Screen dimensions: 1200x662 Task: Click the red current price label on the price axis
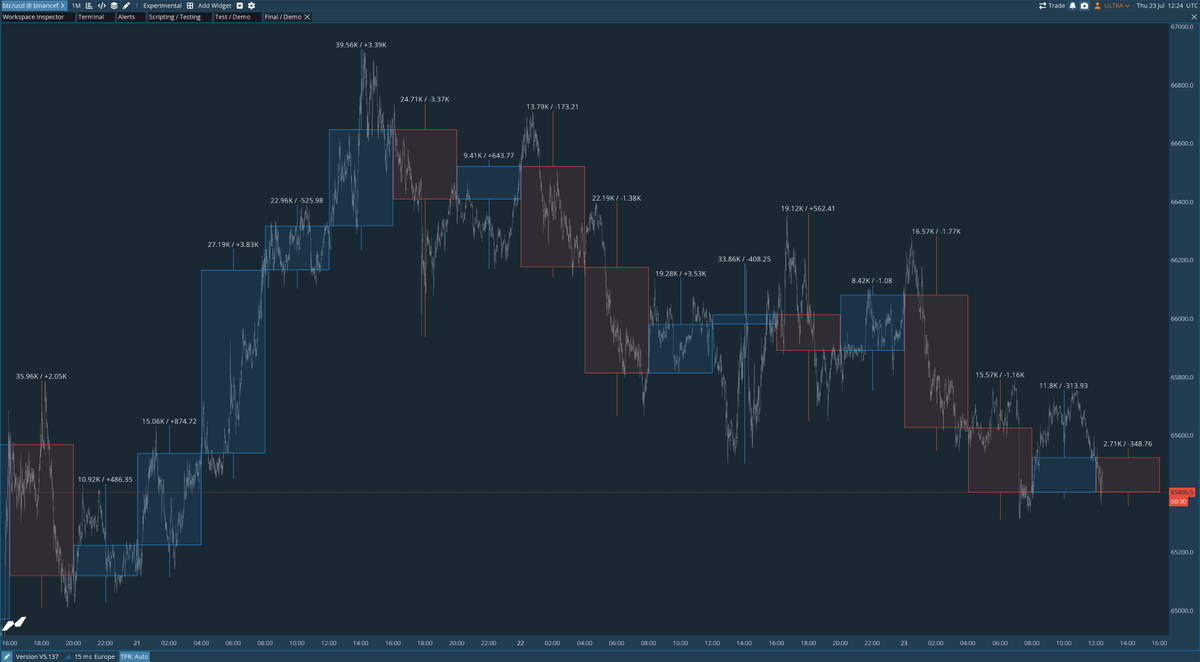click(1182, 492)
